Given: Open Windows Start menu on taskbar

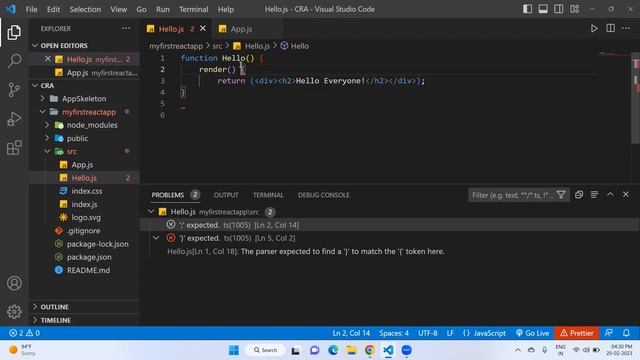Looking at the screenshot, I should coord(234,350).
